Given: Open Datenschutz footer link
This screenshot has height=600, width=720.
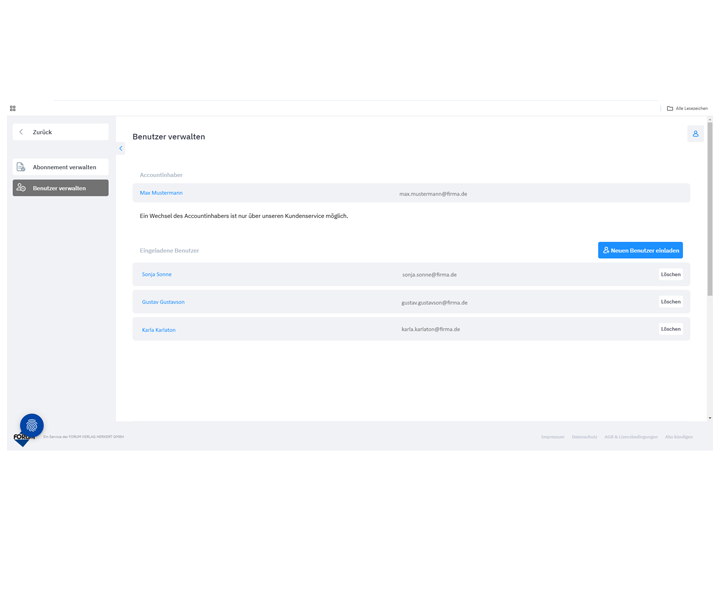Looking at the screenshot, I should click(x=585, y=437).
